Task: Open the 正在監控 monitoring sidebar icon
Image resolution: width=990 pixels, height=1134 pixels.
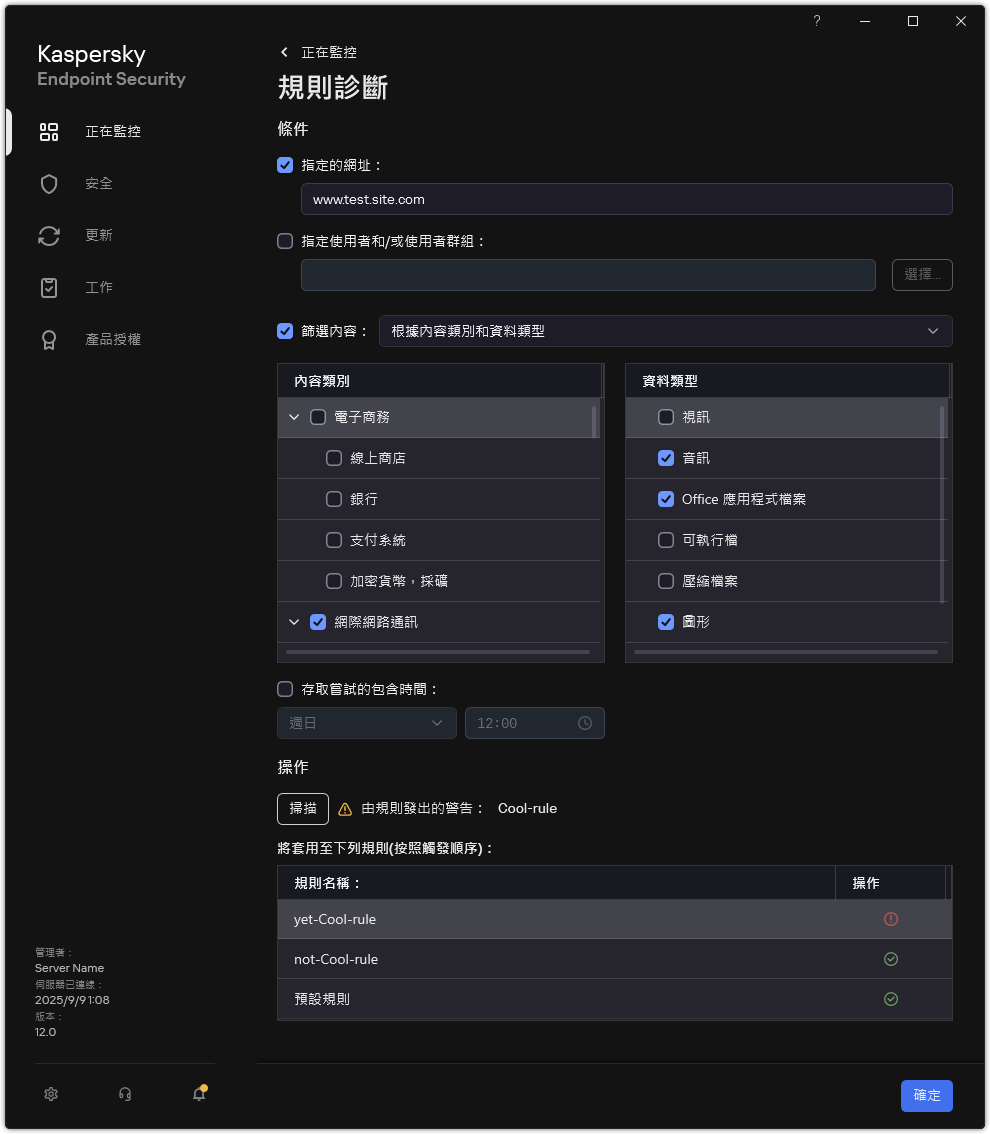Action: coord(49,131)
